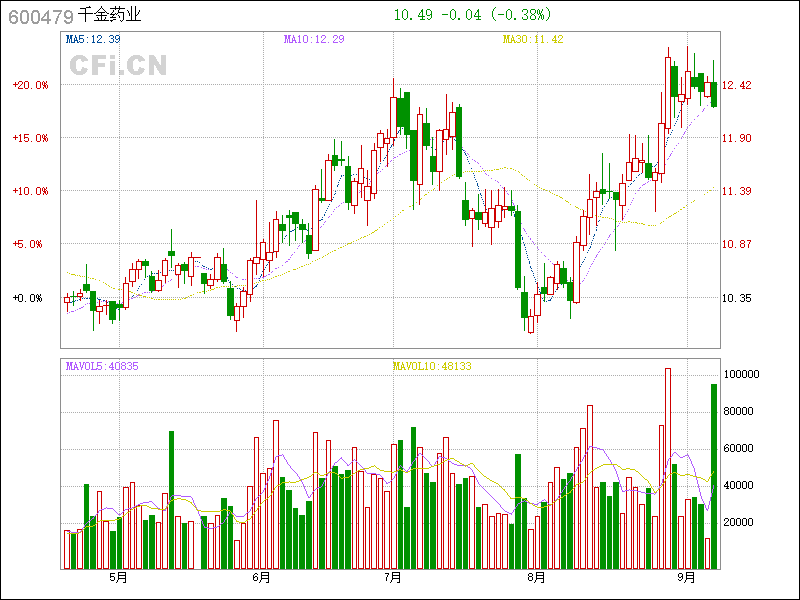This screenshot has width=800, height=600.
Task: Select the MA10:12.29 indicator label
Action: (x=314, y=39)
